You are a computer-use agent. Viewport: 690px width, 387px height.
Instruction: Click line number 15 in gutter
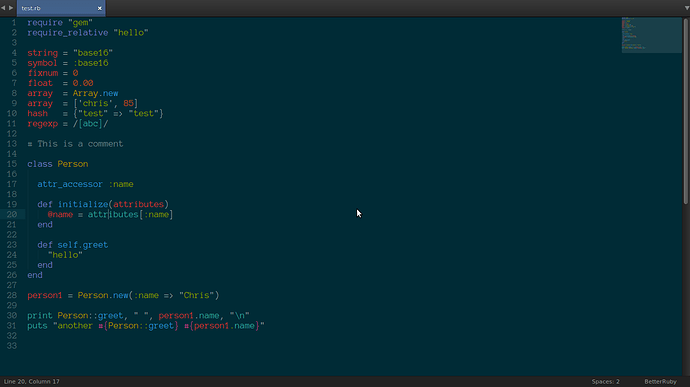(11, 164)
